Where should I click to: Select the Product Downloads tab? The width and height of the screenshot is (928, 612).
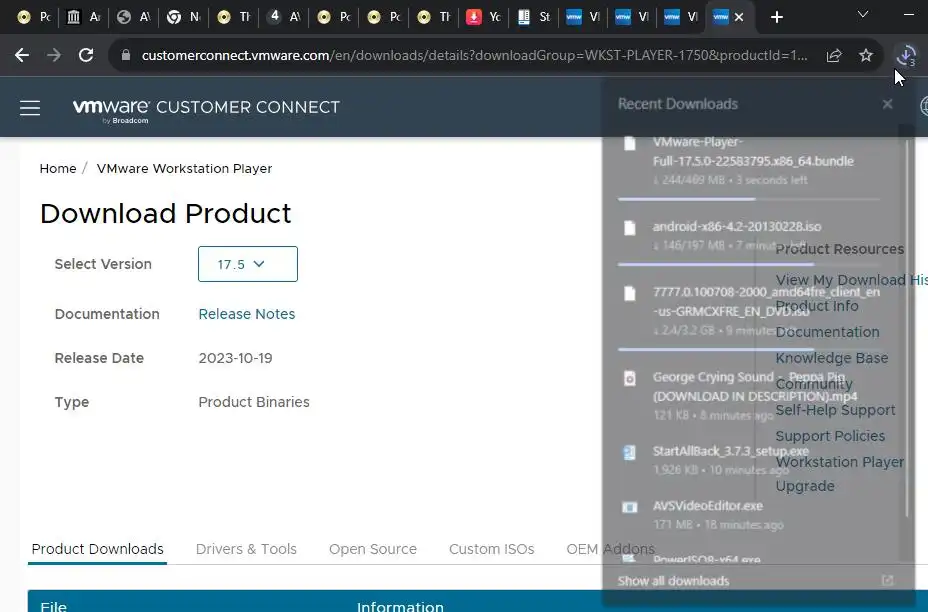(98, 549)
